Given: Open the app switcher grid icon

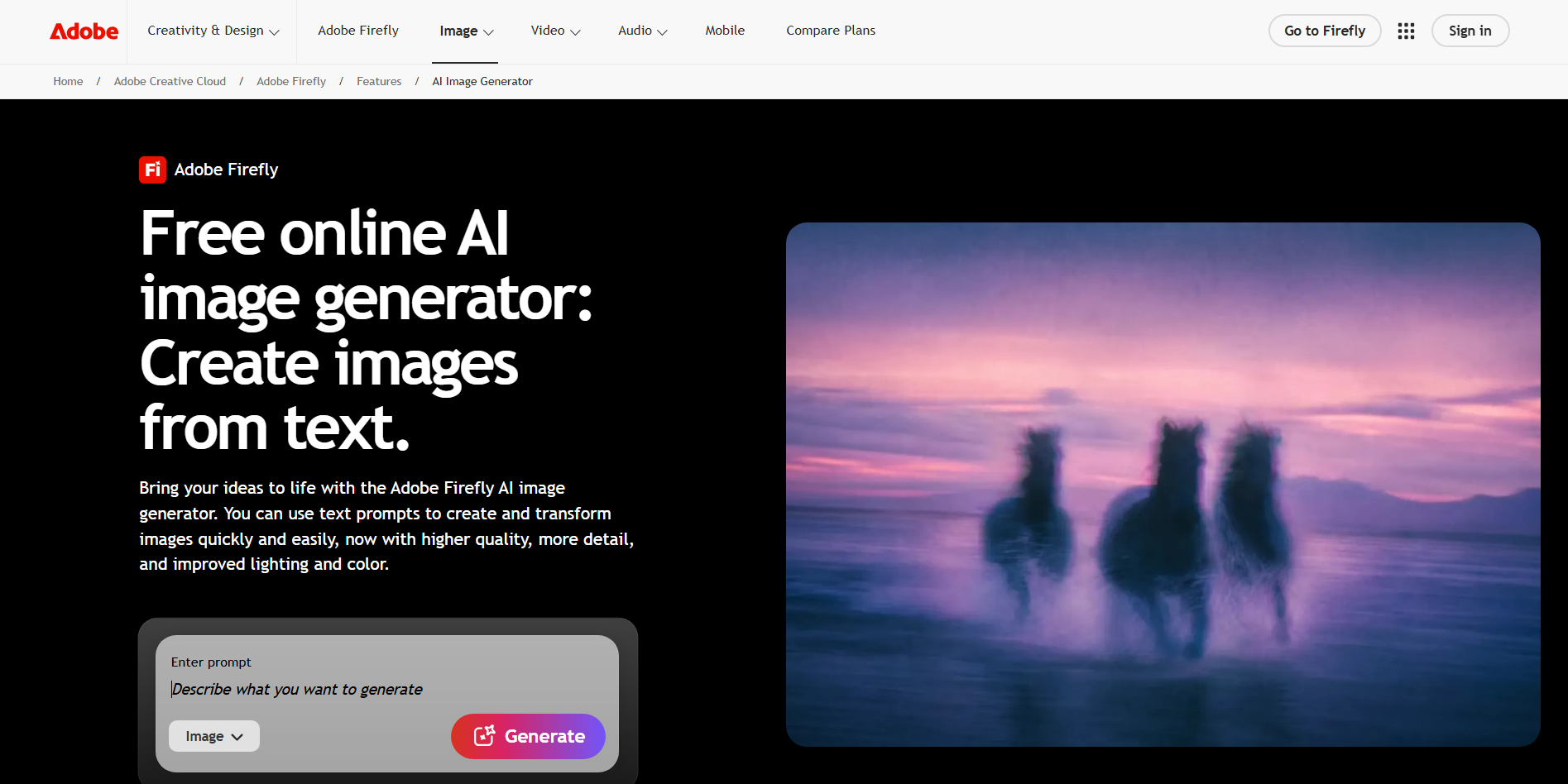Looking at the screenshot, I should coord(1406,31).
